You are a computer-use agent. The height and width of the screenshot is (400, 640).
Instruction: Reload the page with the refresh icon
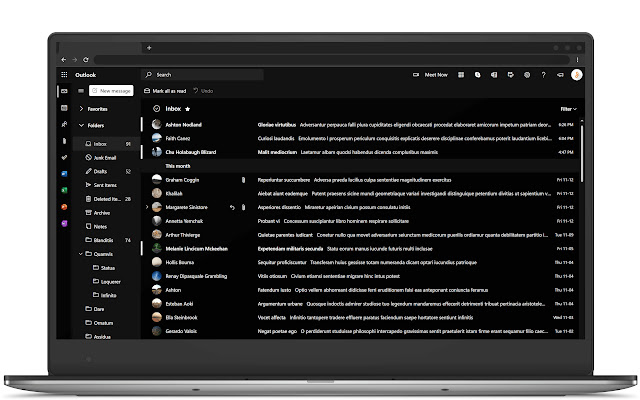click(86, 60)
